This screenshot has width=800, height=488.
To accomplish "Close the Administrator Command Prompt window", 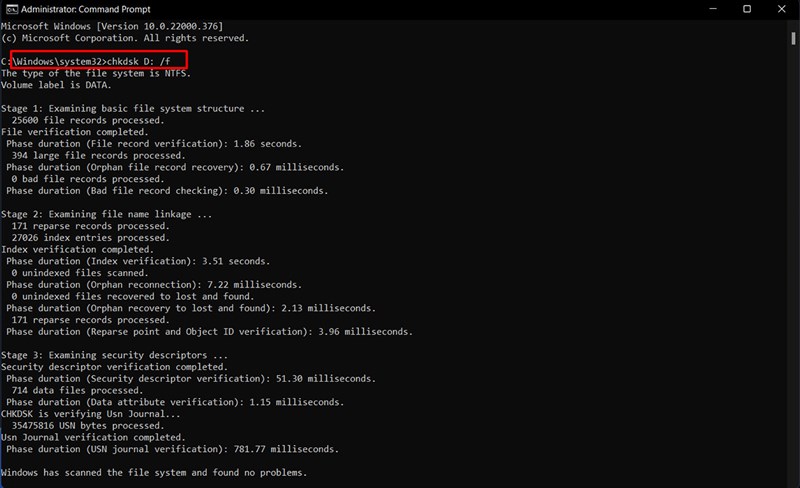I will [x=783, y=9].
